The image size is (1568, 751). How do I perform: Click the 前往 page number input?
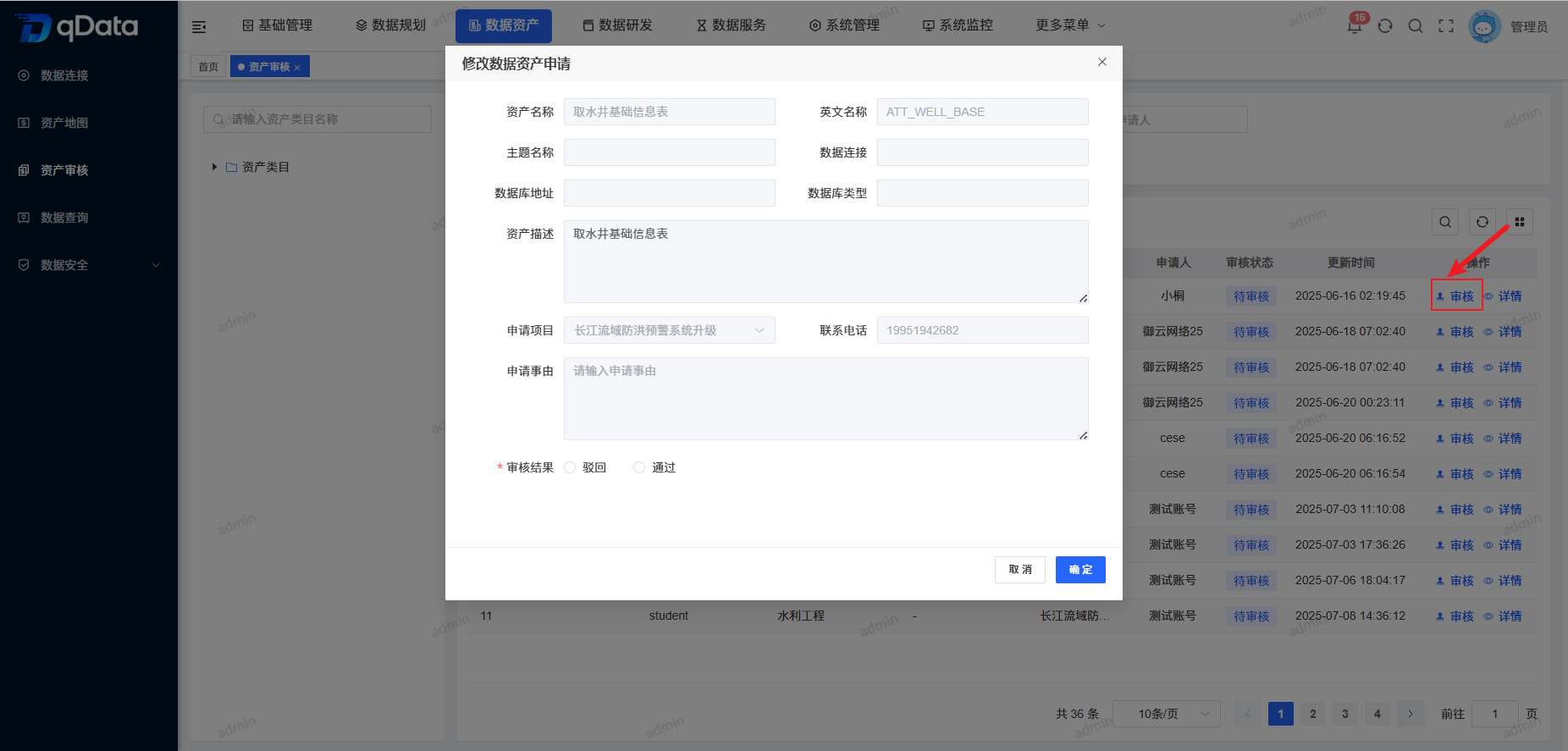click(x=1495, y=714)
